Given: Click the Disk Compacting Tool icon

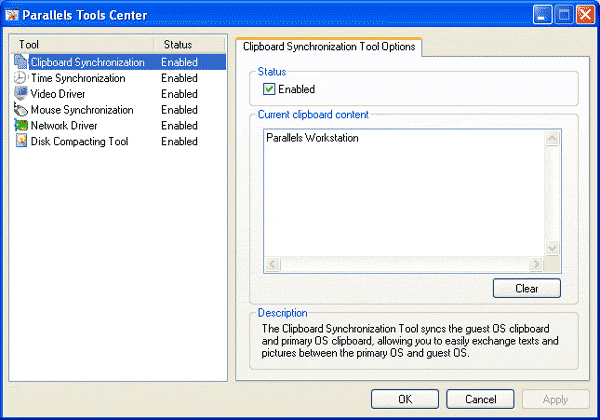Looking at the screenshot, I should [x=21, y=142].
